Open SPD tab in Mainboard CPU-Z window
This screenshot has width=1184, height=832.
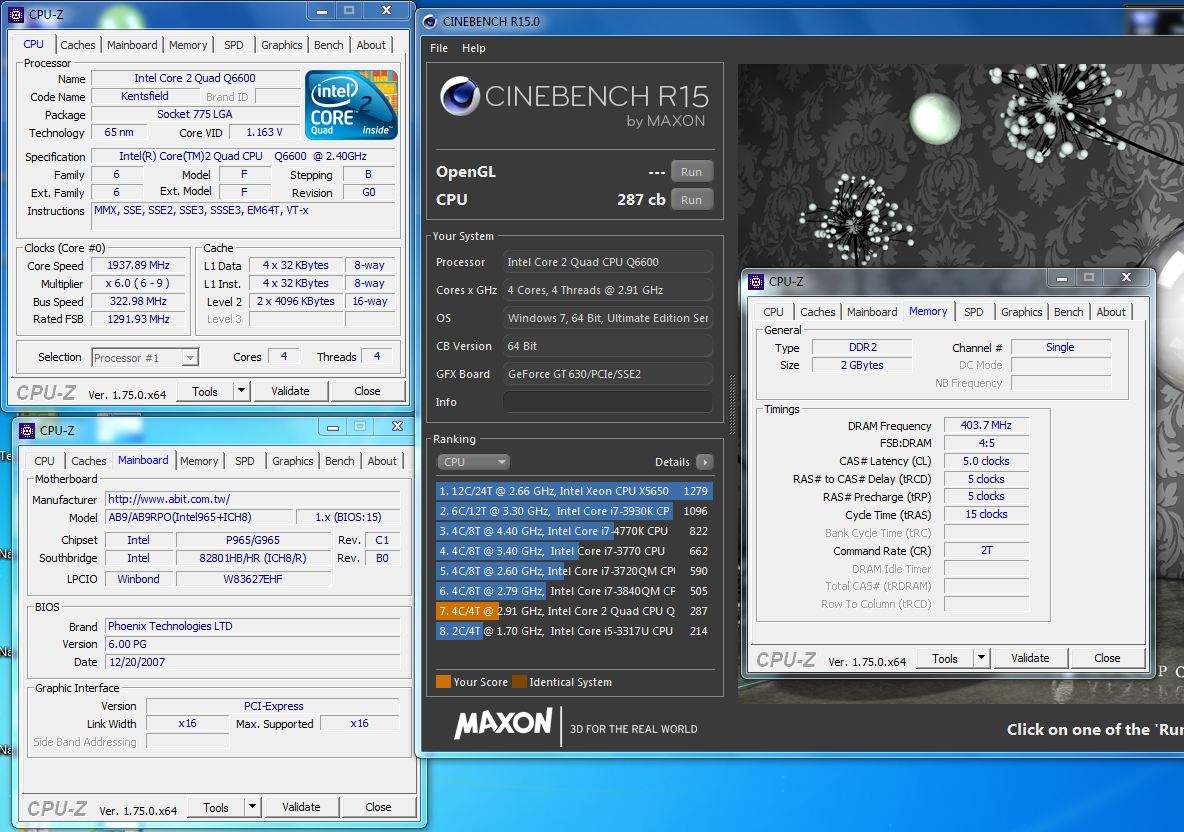tap(245, 461)
